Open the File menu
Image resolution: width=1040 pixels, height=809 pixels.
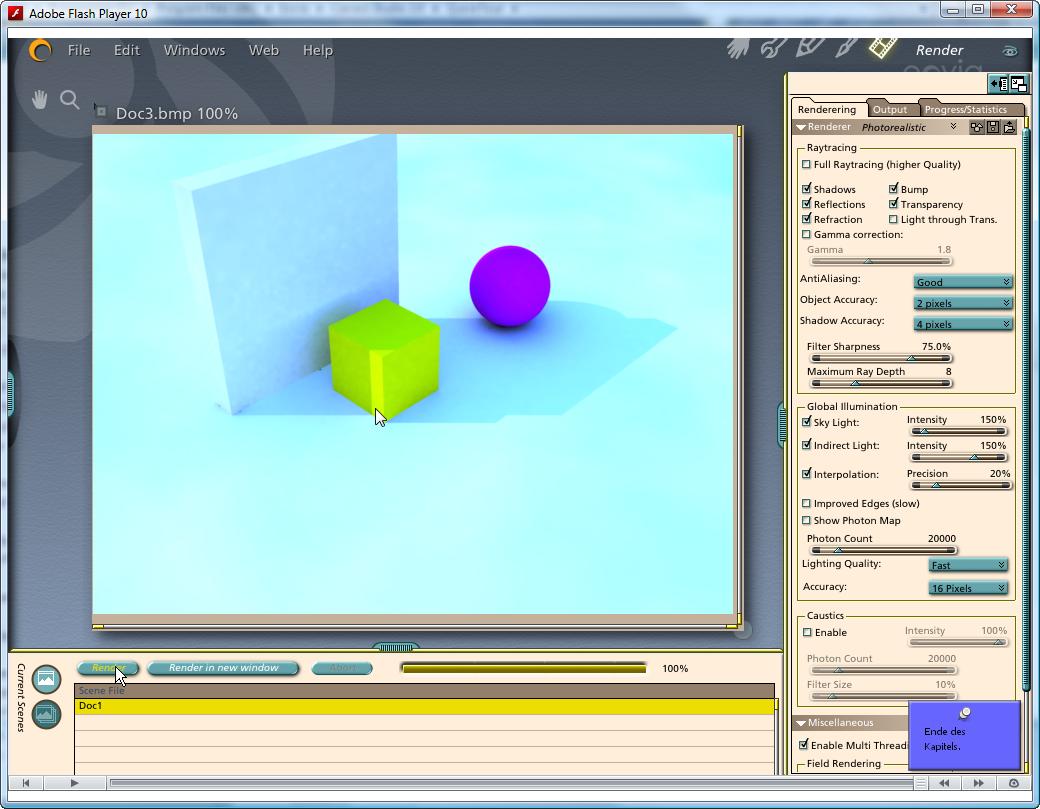79,50
